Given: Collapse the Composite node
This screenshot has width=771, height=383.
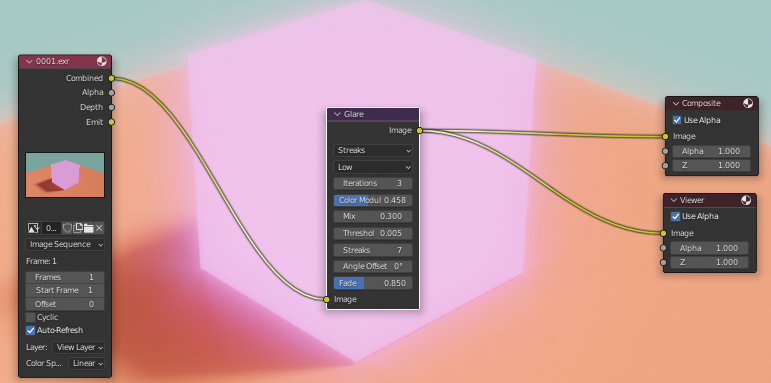Looking at the screenshot, I should click(x=676, y=103).
